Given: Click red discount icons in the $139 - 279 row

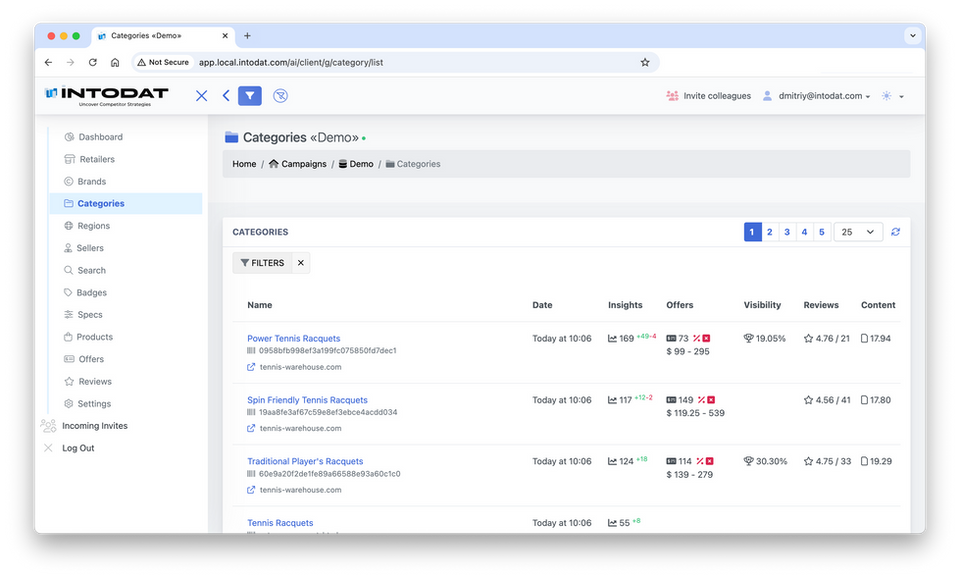Looking at the screenshot, I should tap(705, 462).
